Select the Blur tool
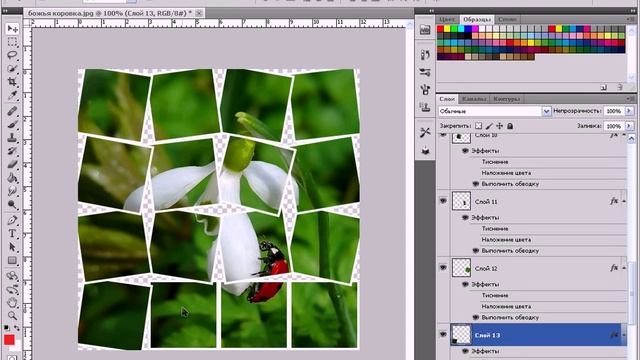 pos(12,191)
